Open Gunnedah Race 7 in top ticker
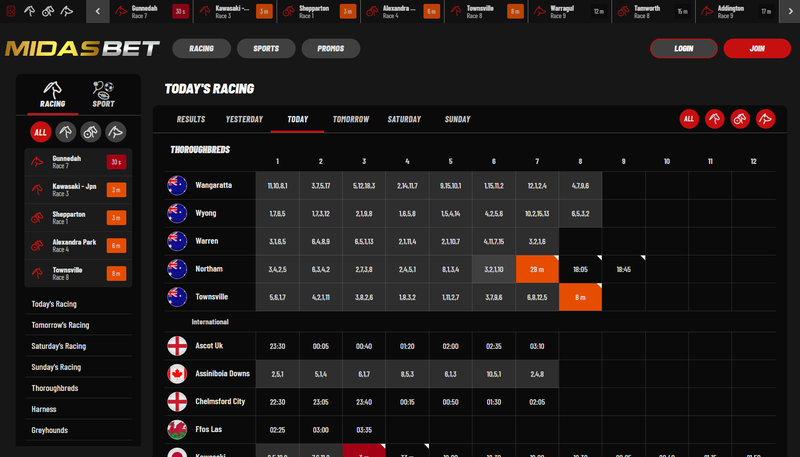800x457 pixels. [151, 11]
